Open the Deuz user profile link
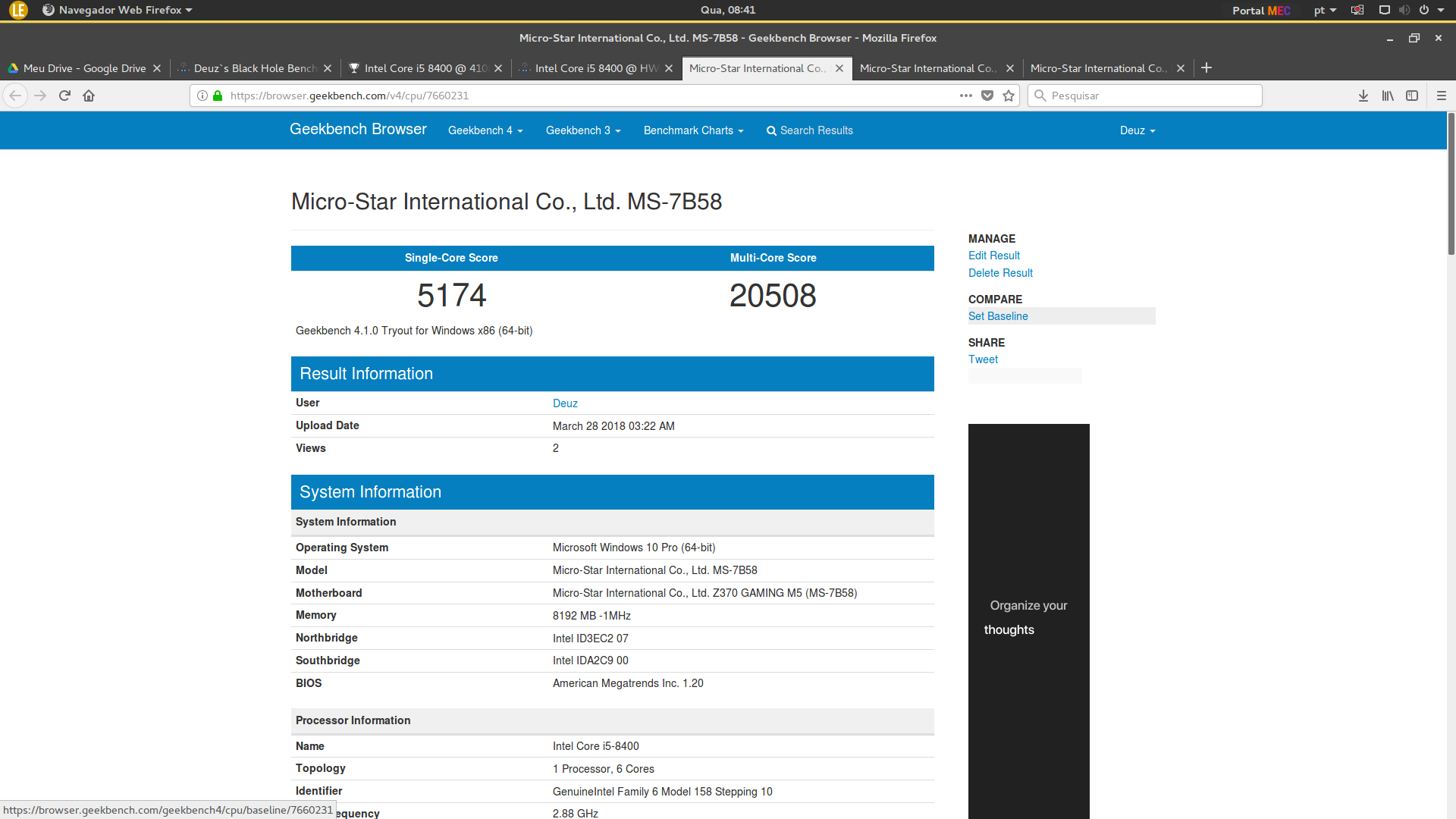Viewport: 1456px width, 819px height. 565,403
